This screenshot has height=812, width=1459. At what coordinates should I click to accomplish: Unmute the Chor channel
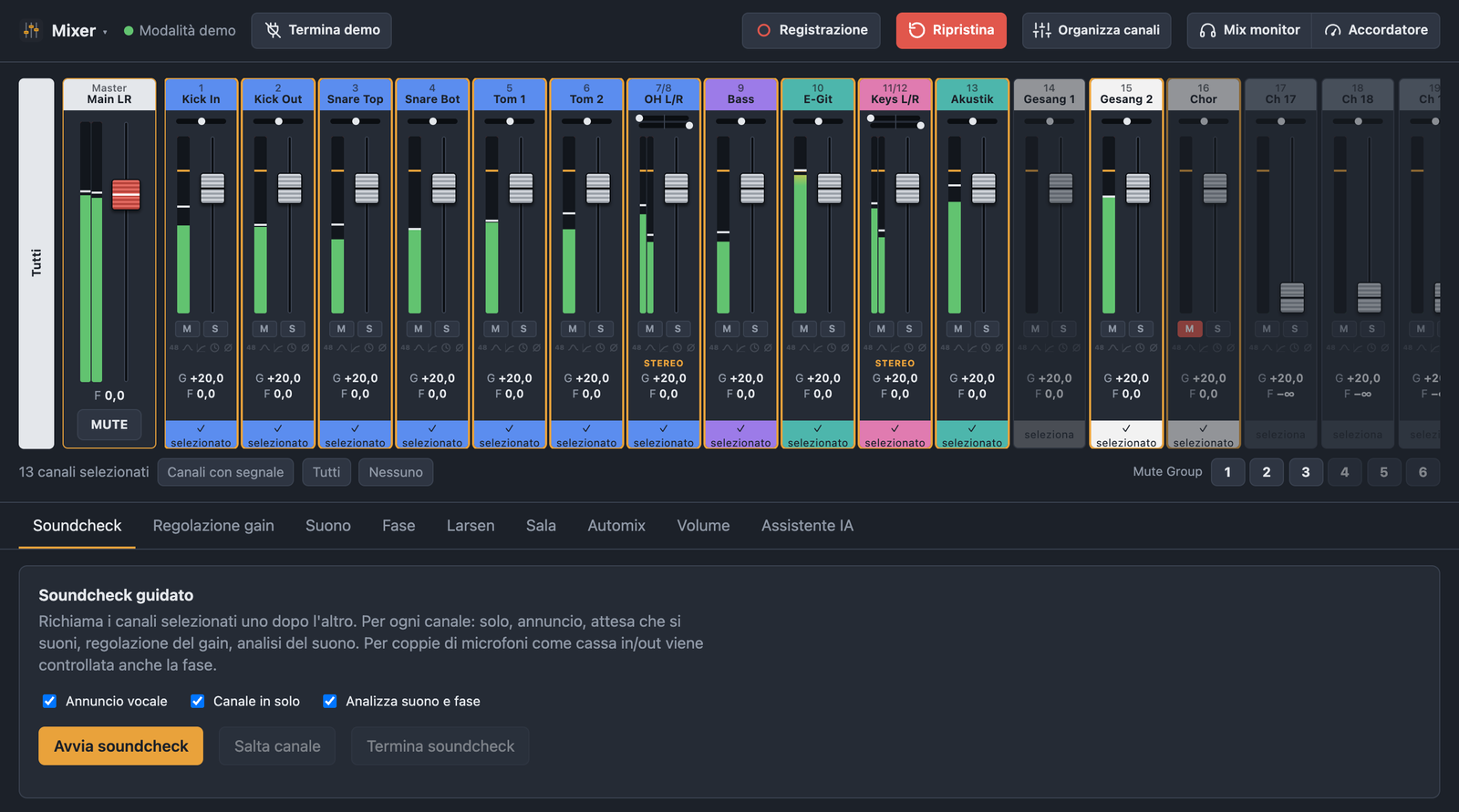pyautogui.click(x=1189, y=329)
